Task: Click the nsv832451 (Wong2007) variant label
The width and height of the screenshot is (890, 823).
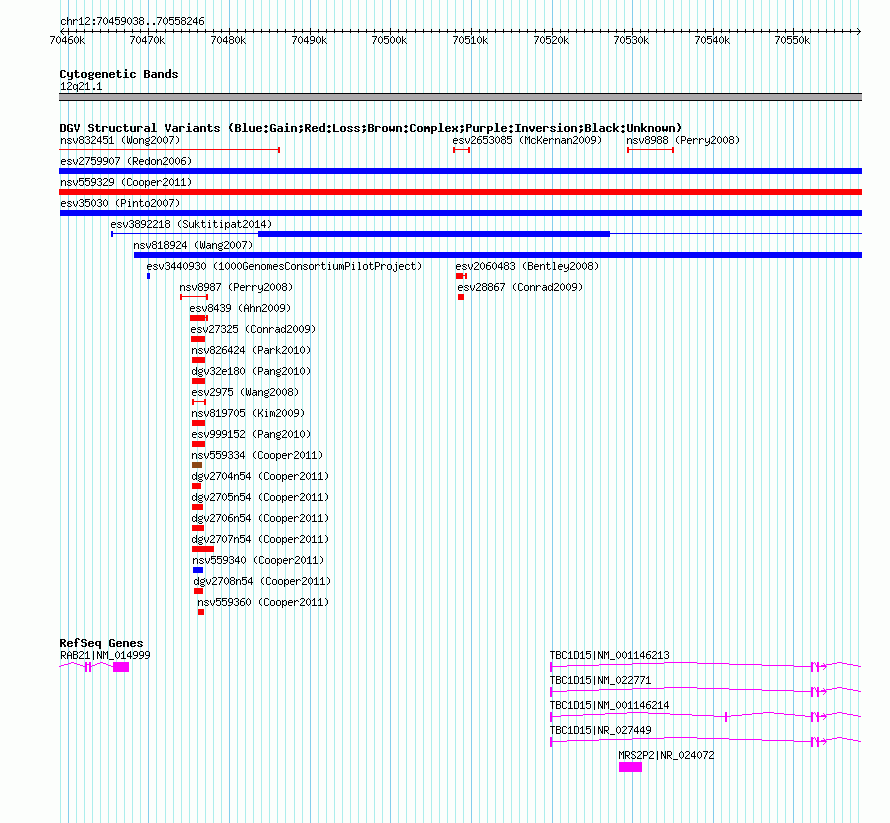Action: click(120, 140)
